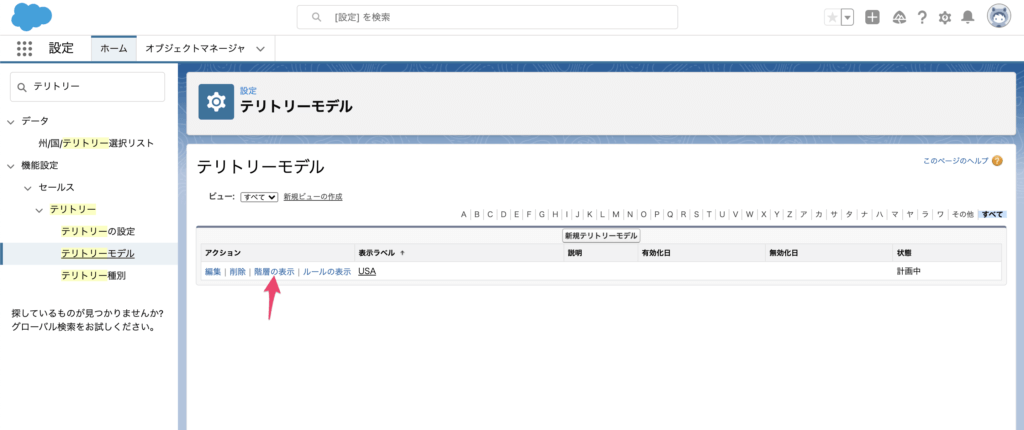Collapse the セールス tree node
This screenshot has width=1024, height=430.
point(28,187)
